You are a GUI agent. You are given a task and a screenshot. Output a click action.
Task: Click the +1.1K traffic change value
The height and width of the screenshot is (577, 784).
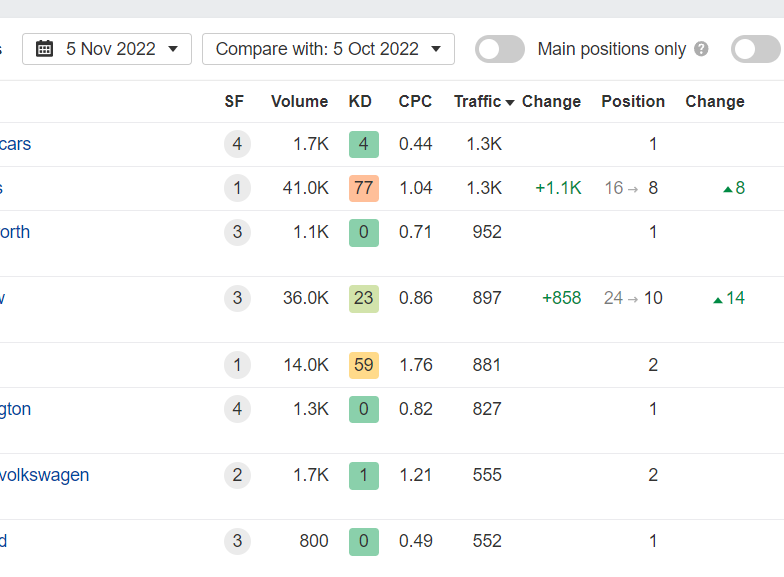coord(558,188)
